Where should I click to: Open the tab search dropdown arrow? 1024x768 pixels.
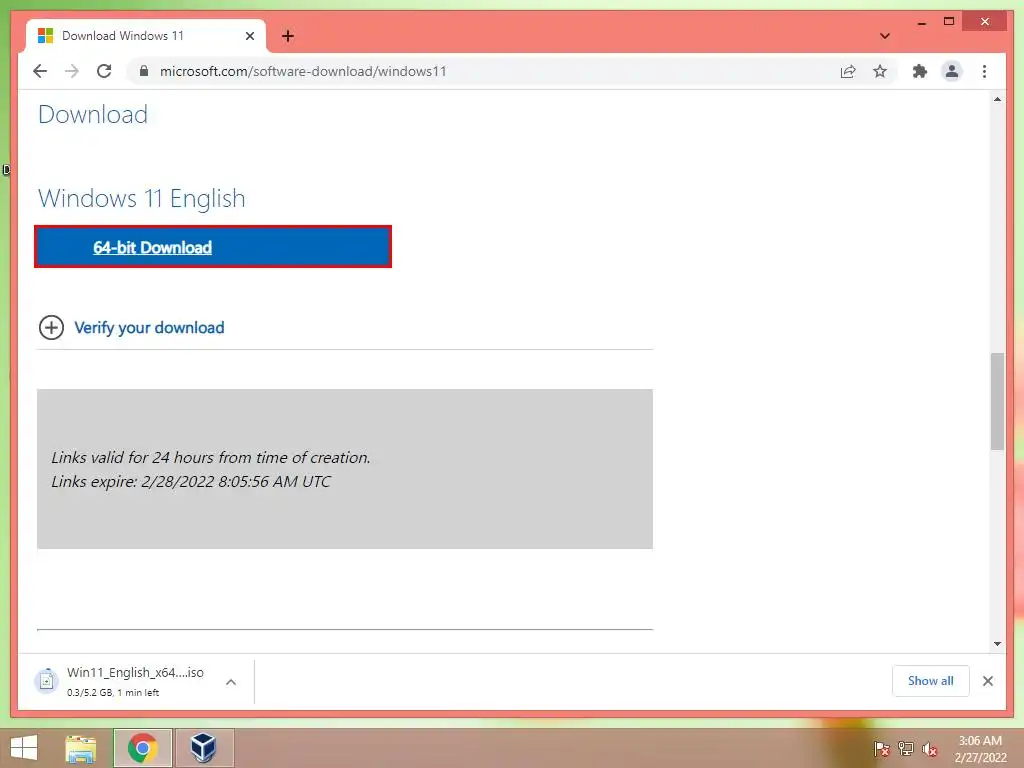pyautogui.click(x=885, y=36)
